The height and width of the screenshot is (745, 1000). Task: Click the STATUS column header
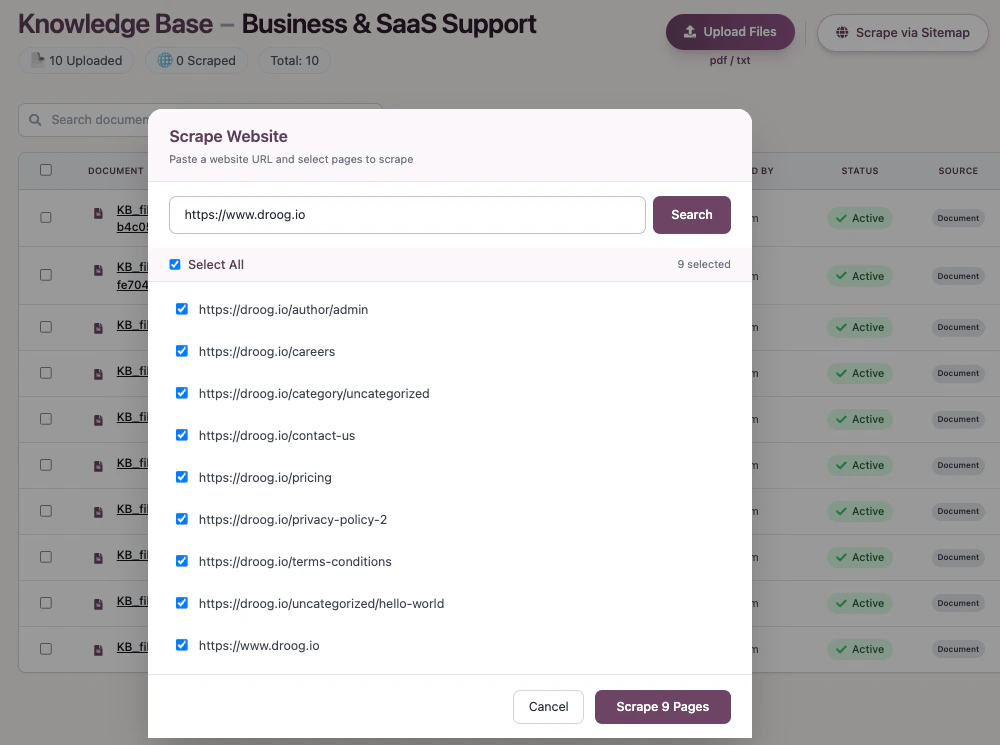(x=860, y=170)
